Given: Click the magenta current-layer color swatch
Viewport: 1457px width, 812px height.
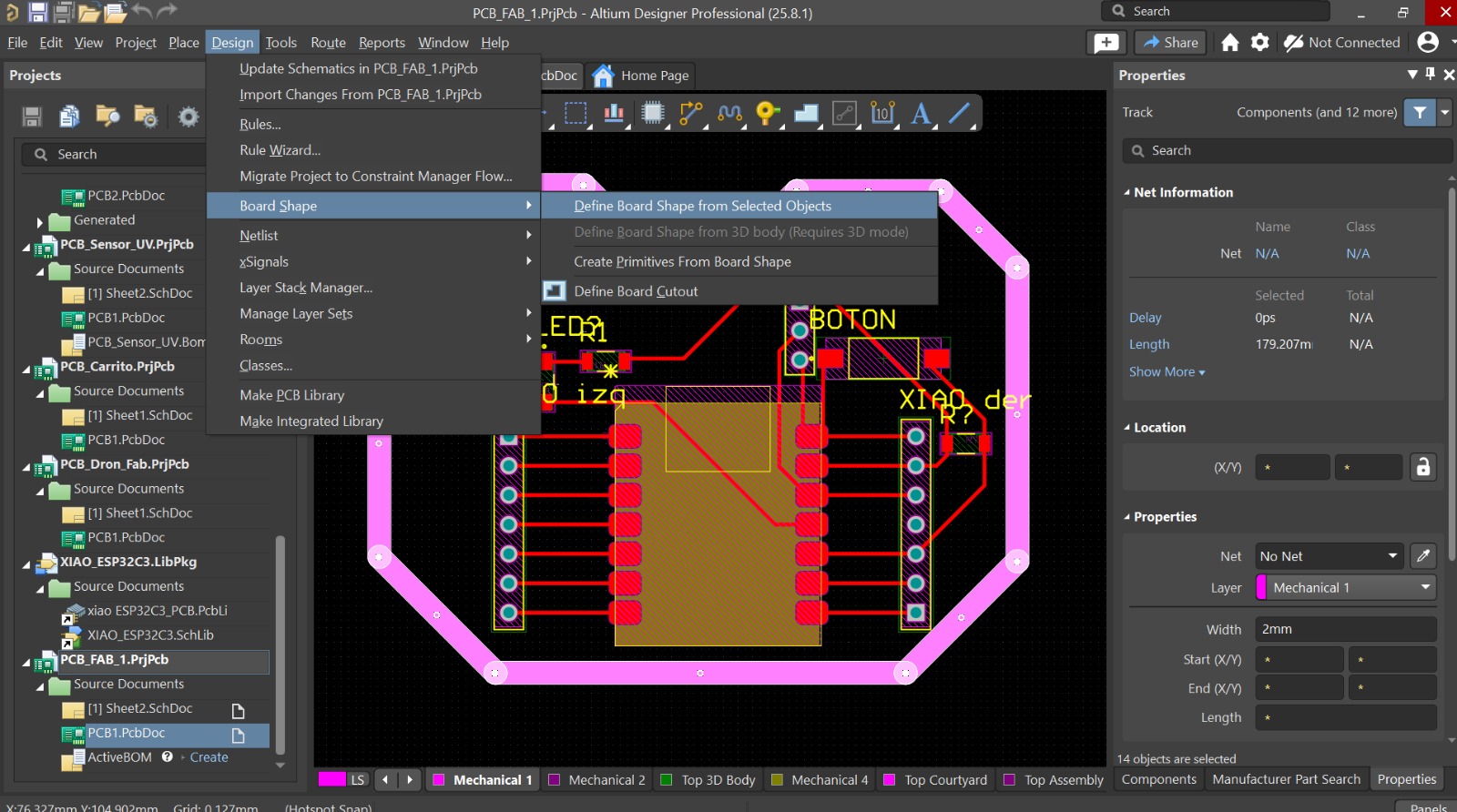Looking at the screenshot, I should tap(331, 779).
